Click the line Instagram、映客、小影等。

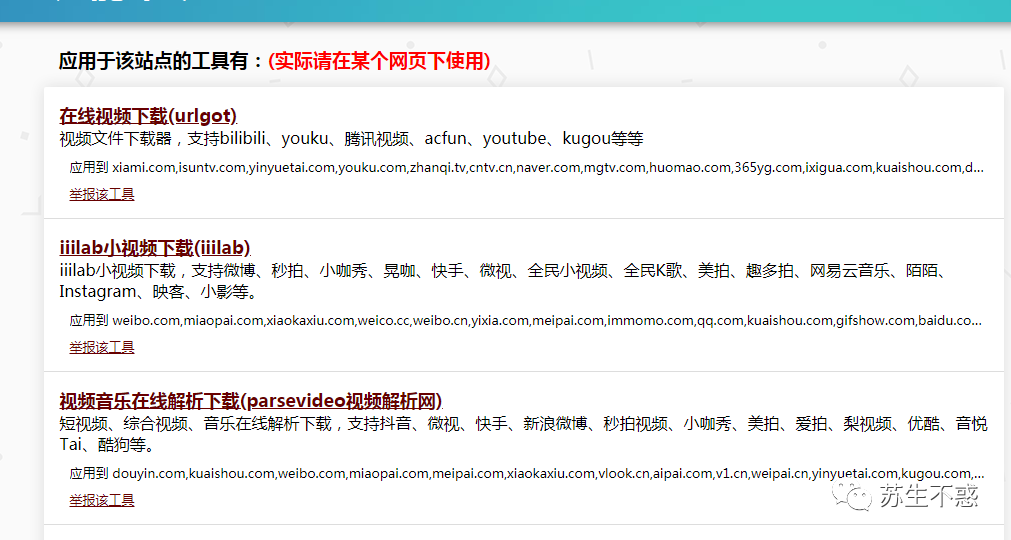coord(159,292)
